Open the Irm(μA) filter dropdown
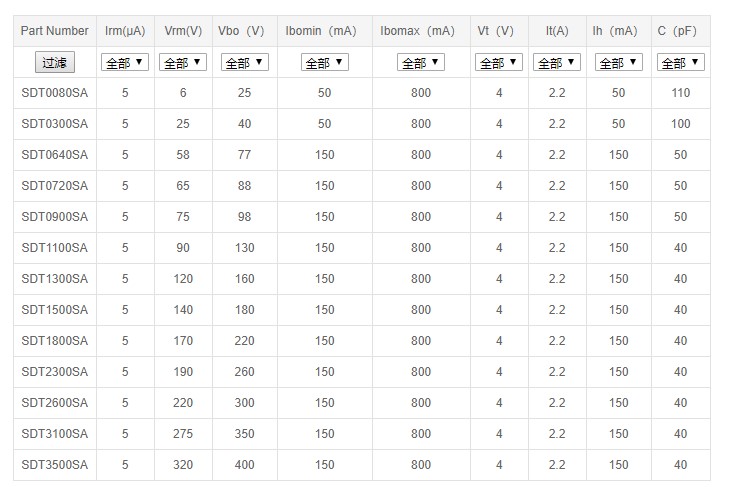 tap(125, 62)
